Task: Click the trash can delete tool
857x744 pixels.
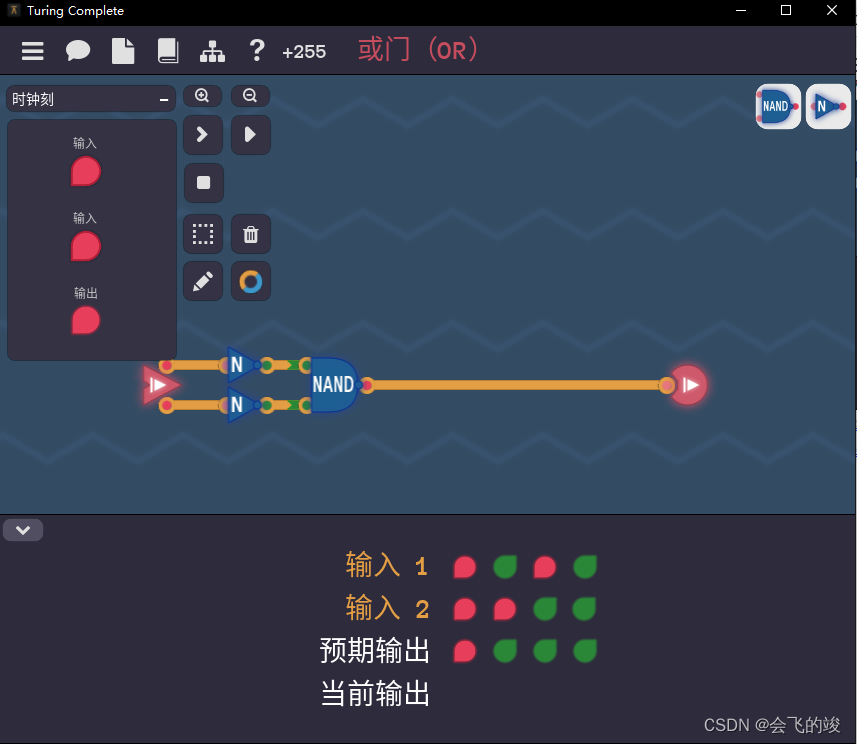Action: (x=251, y=234)
